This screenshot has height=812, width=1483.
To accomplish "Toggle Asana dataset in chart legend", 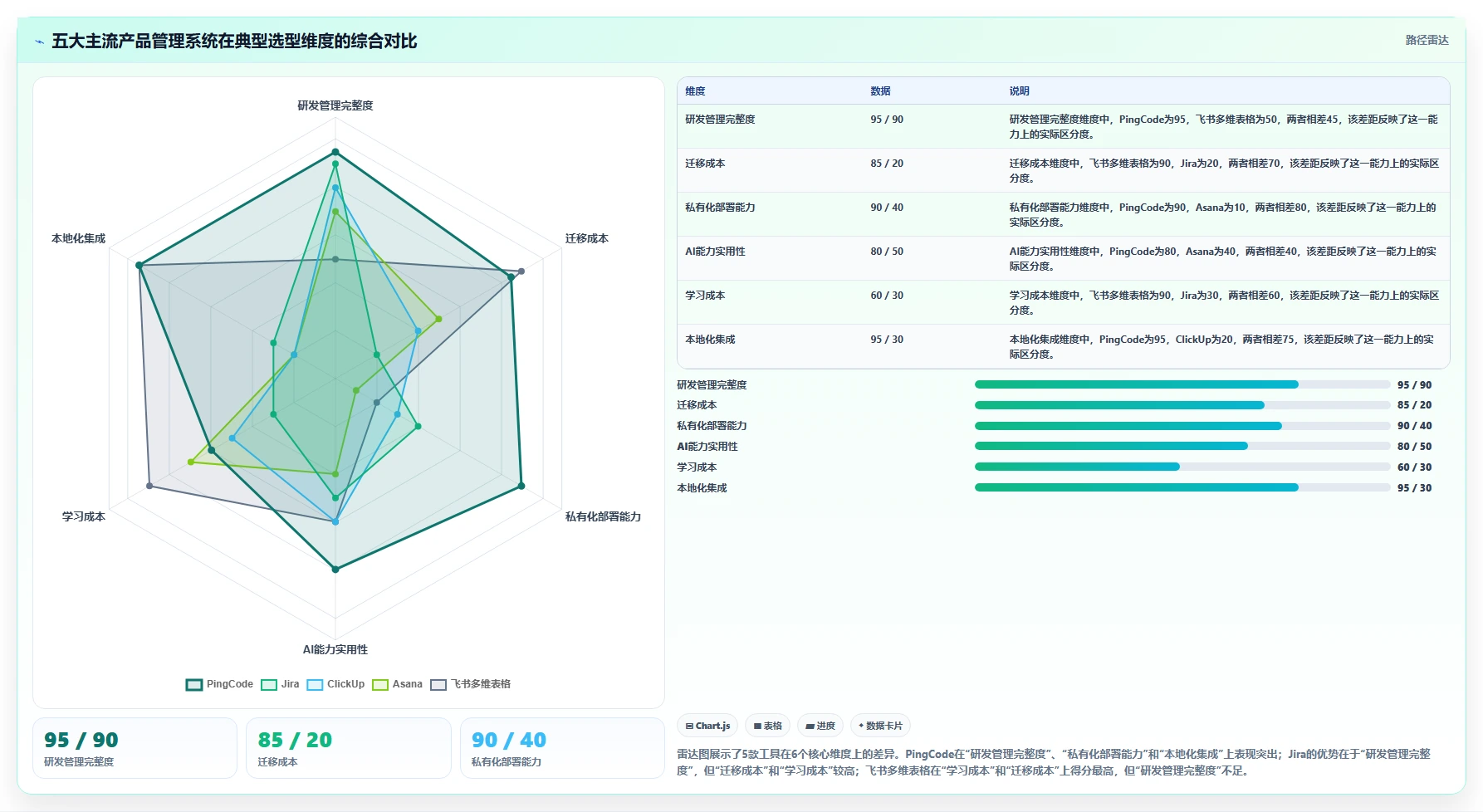I will pyautogui.click(x=397, y=684).
